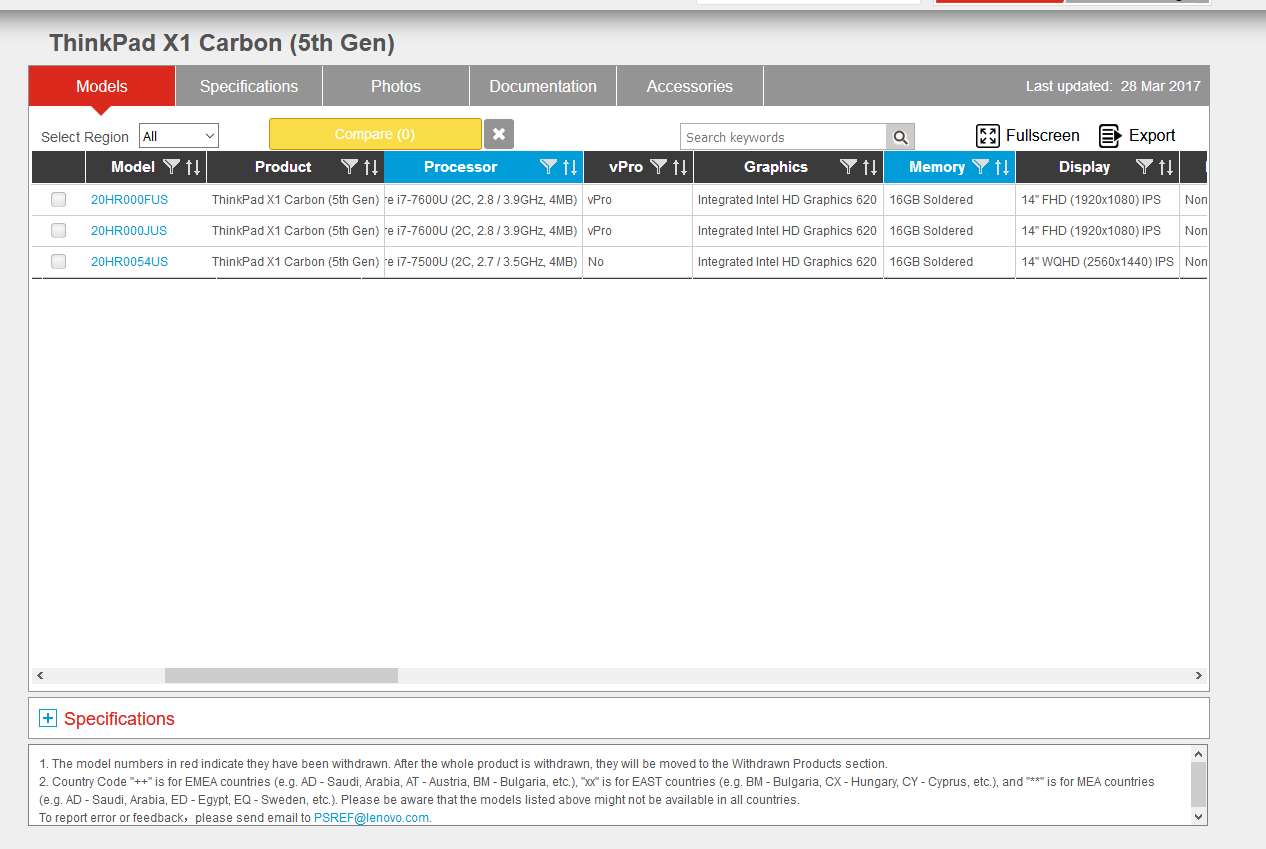Image resolution: width=1266 pixels, height=849 pixels.
Task: Clear compare selection with X button
Action: click(x=499, y=134)
